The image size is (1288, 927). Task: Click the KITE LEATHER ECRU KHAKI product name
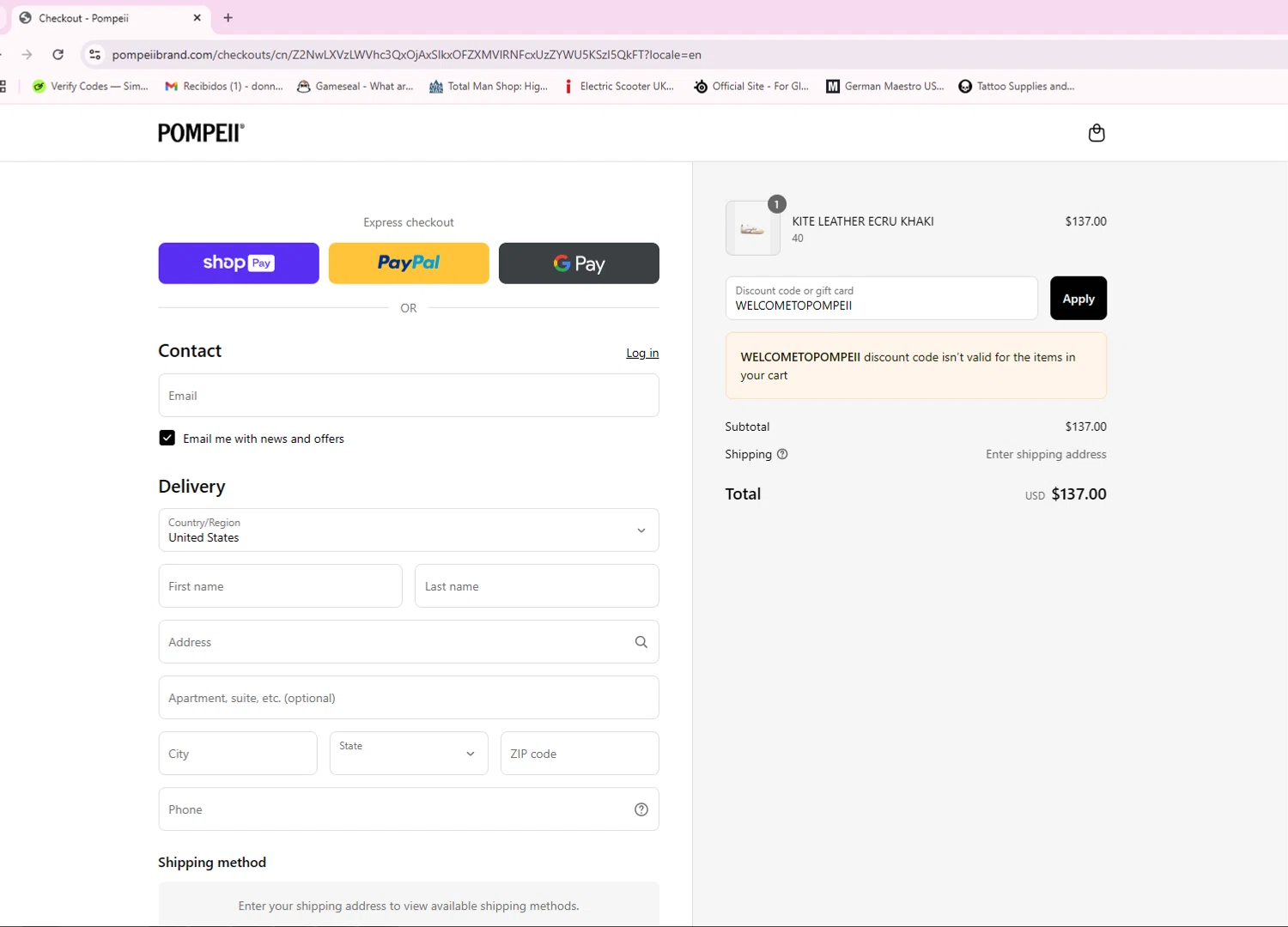[x=863, y=221]
